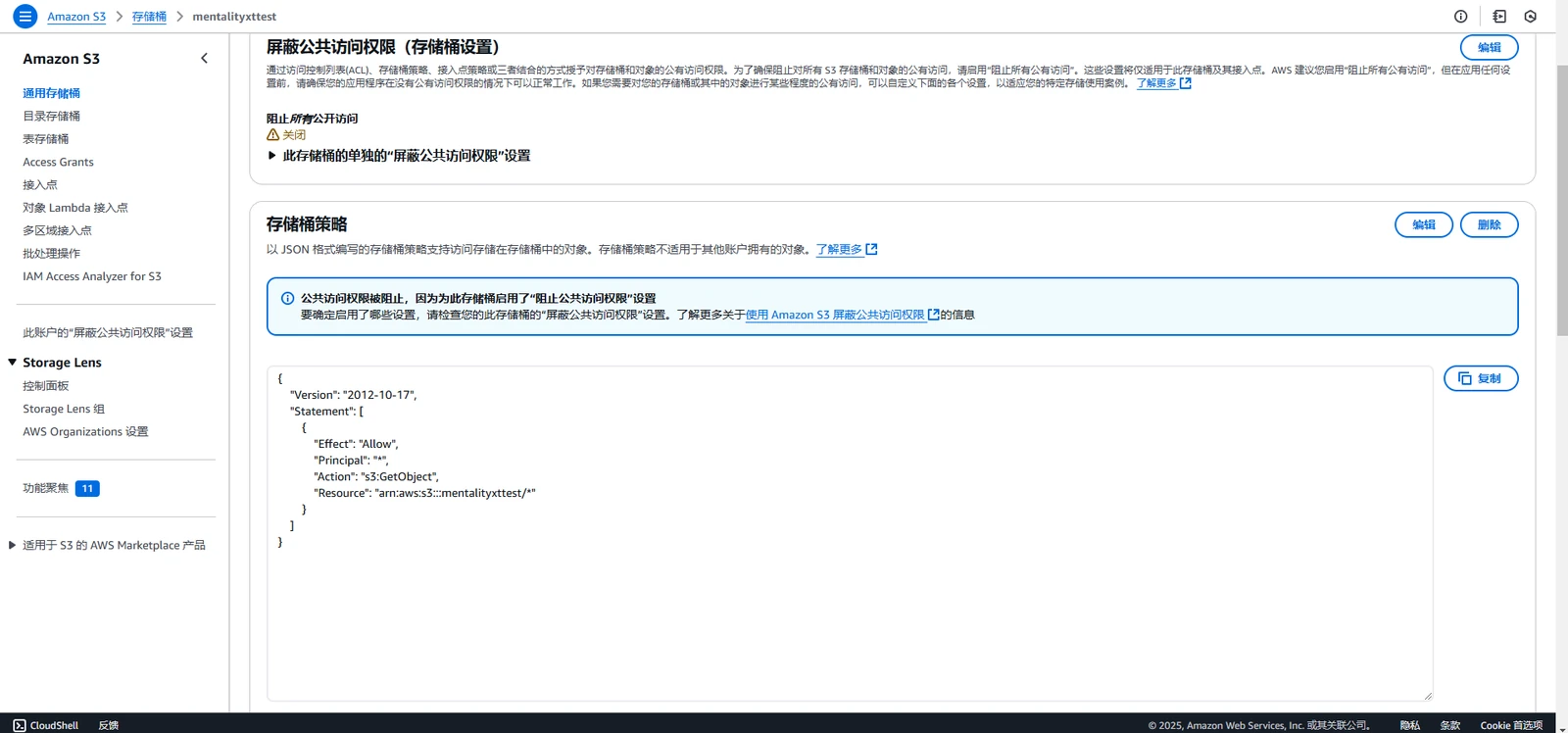Click the info icon in the blue alert box

[287, 299]
